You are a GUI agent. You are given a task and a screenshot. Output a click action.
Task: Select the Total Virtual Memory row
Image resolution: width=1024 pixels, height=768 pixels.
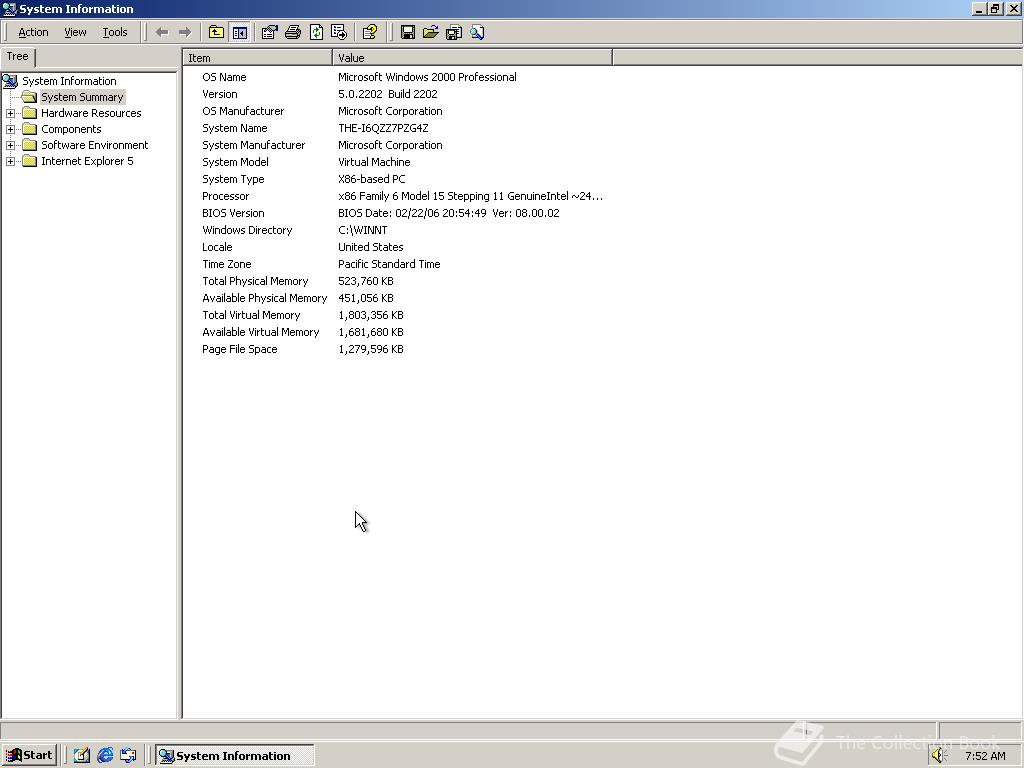[x=397, y=315]
